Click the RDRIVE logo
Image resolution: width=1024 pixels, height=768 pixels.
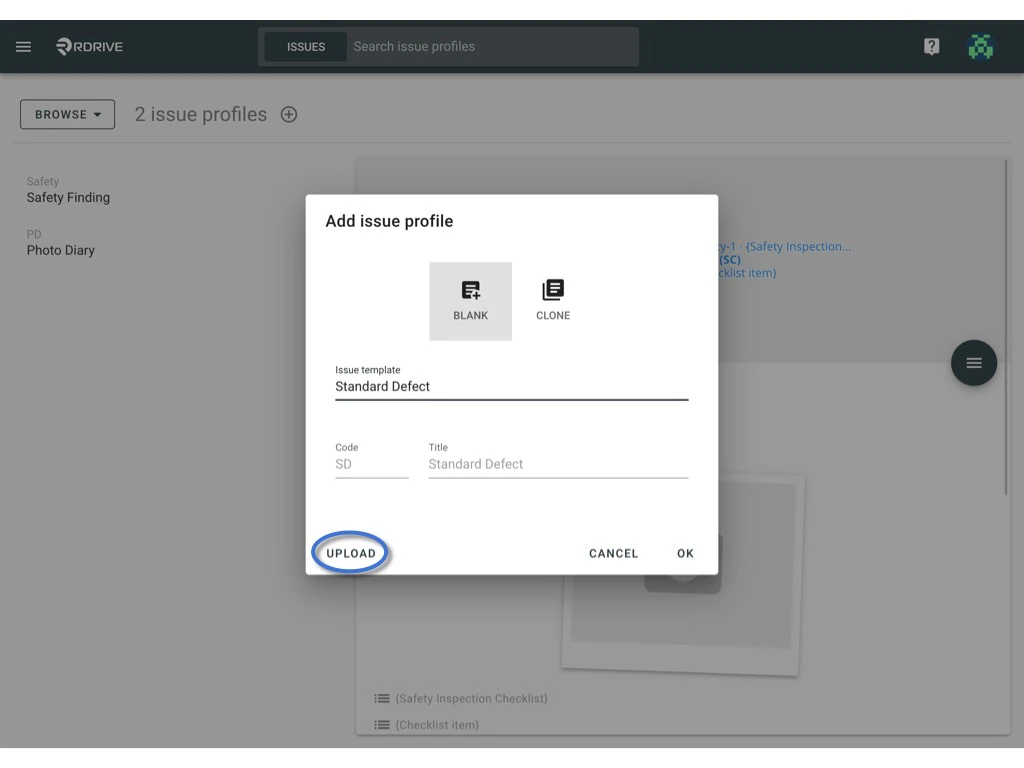(x=87, y=45)
